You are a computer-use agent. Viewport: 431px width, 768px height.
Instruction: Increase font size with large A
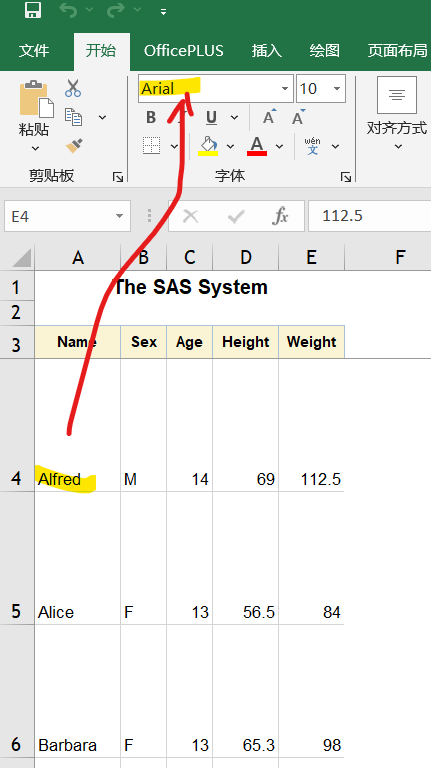click(268, 117)
